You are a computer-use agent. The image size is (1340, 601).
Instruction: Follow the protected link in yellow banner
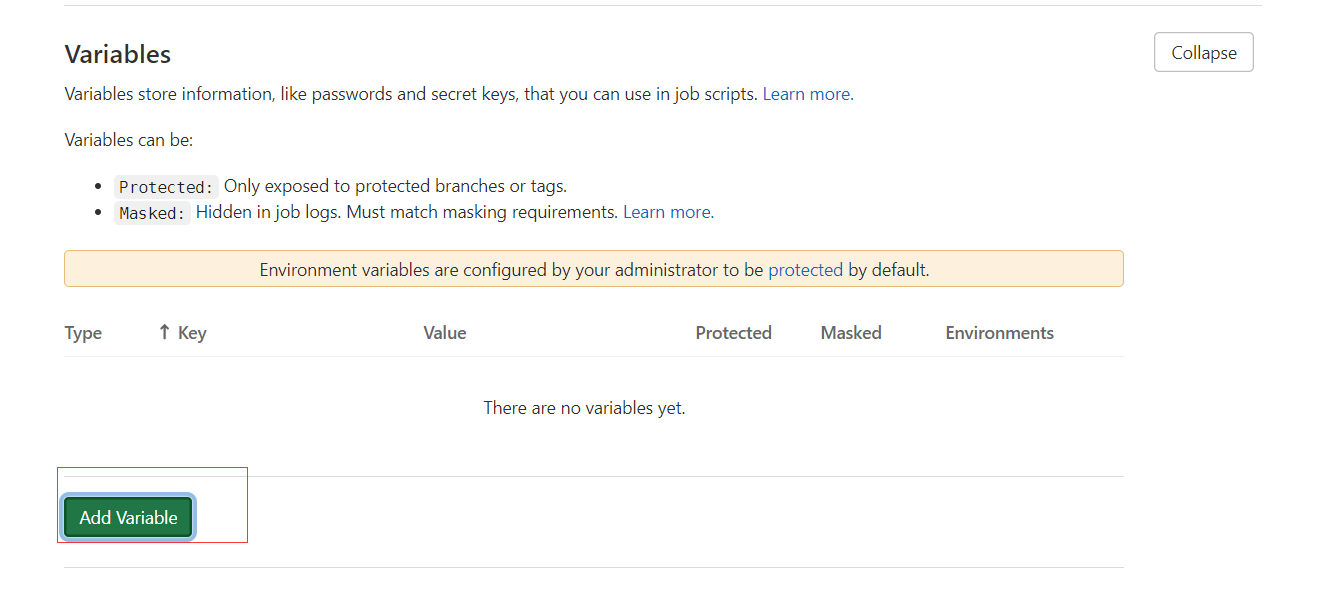pyautogui.click(x=805, y=270)
